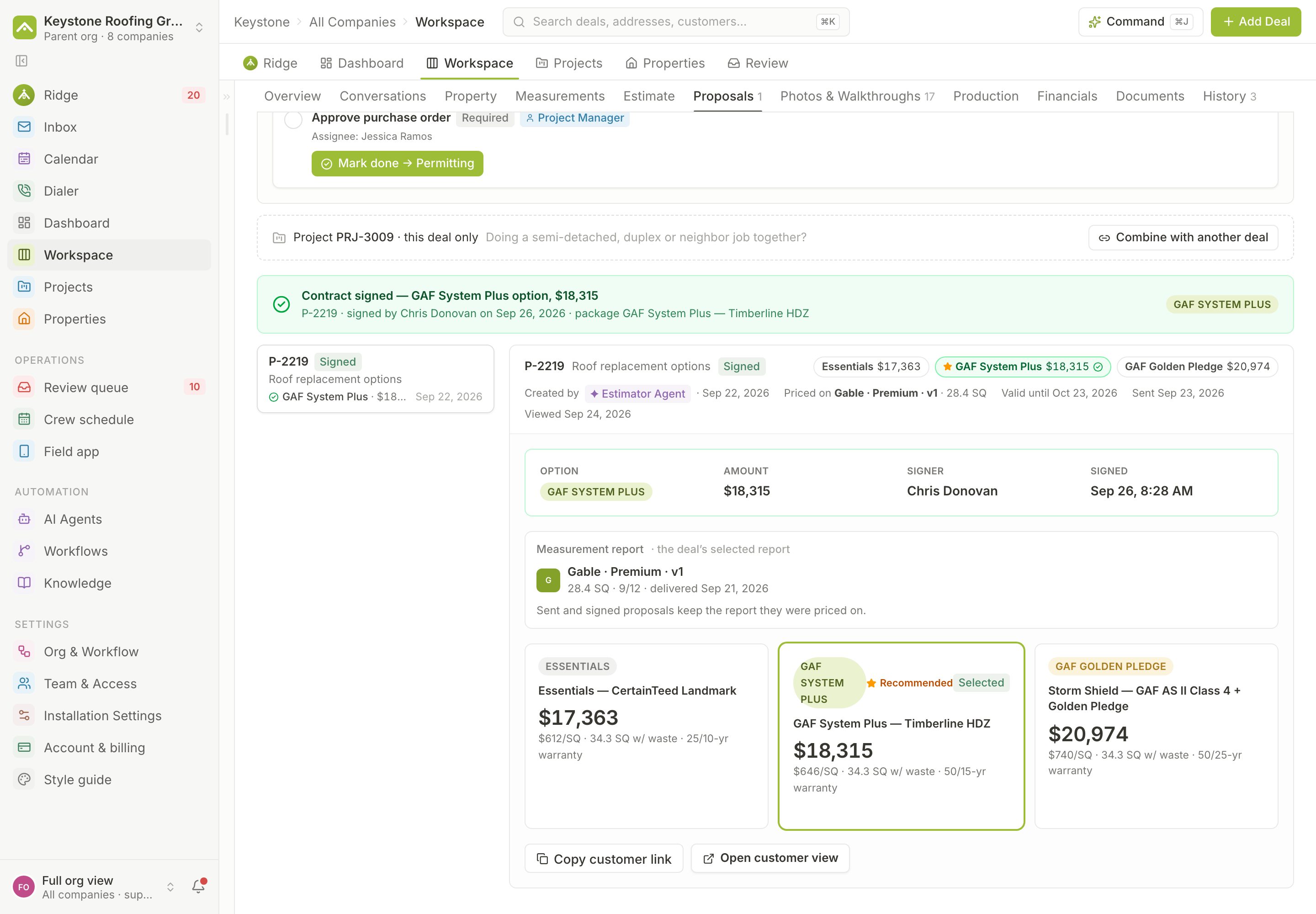Open Style guide palette icon

point(24,780)
